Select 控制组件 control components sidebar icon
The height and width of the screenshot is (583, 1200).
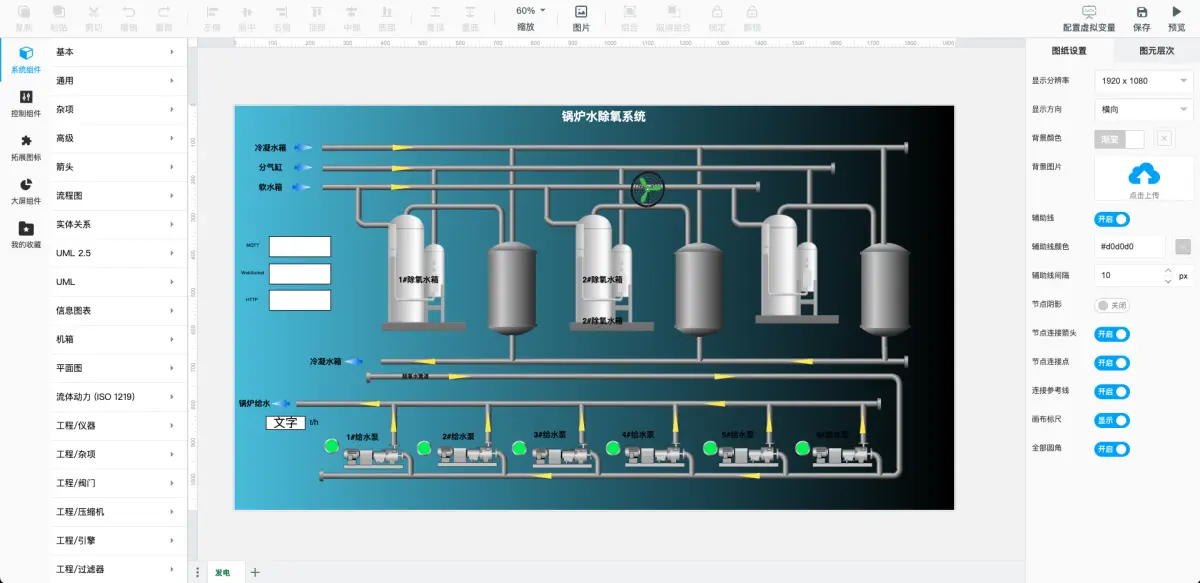point(26,102)
